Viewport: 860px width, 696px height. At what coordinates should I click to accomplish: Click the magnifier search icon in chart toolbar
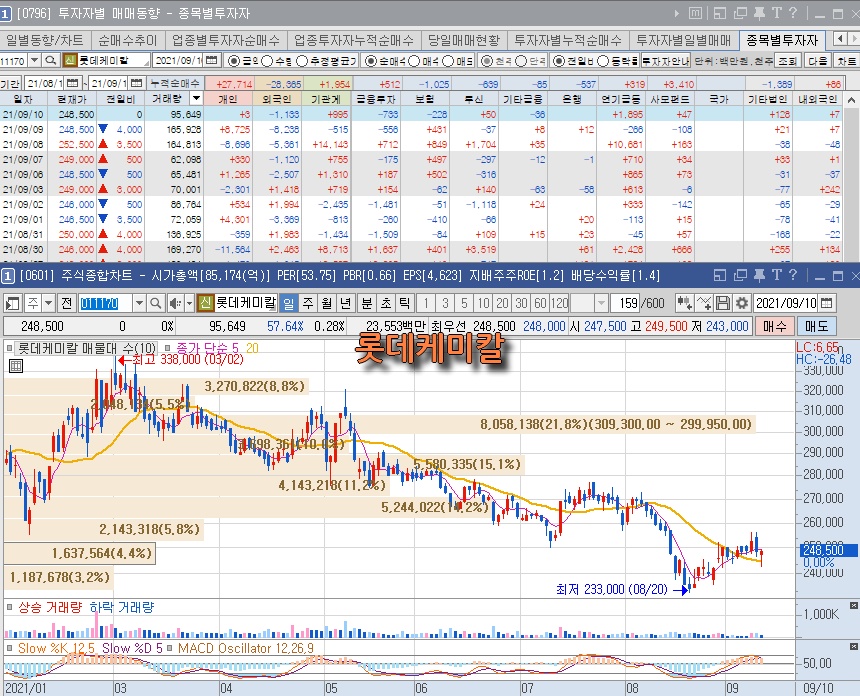(x=156, y=303)
